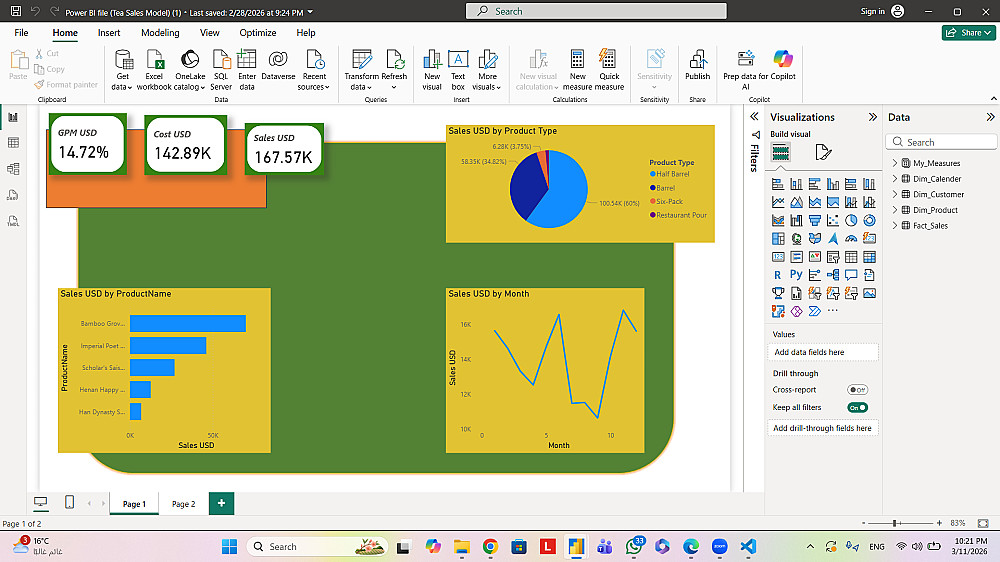The height and width of the screenshot is (562, 1000).
Task: Open DAX query view in left sidebar
Action: tap(13, 195)
